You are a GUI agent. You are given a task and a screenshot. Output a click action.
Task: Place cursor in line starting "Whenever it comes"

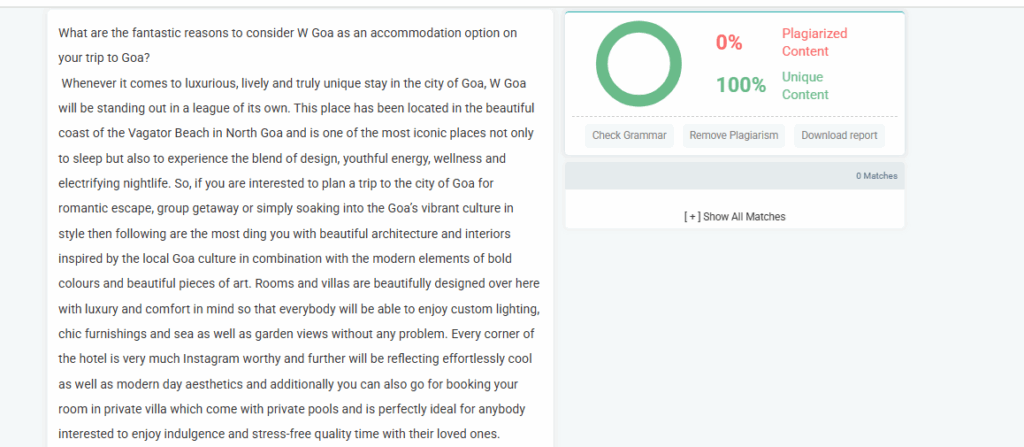point(289,82)
